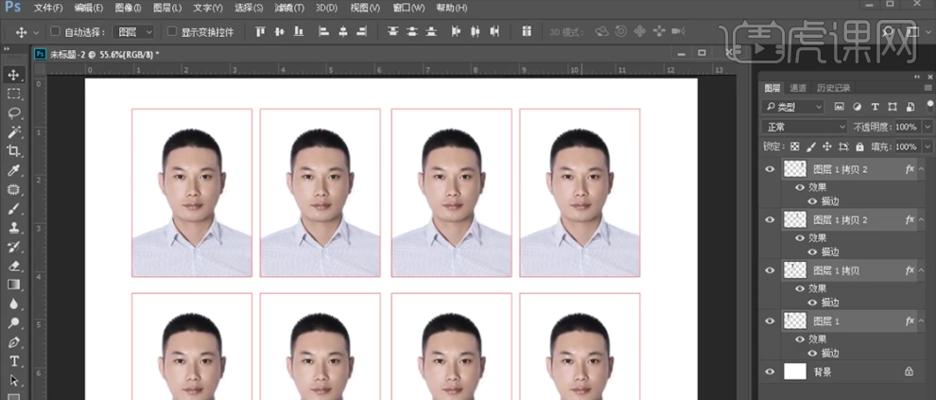The image size is (936, 400).
Task: Open the 类型 layer filter dropdown
Action: pyautogui.click(x=794, y=107)
